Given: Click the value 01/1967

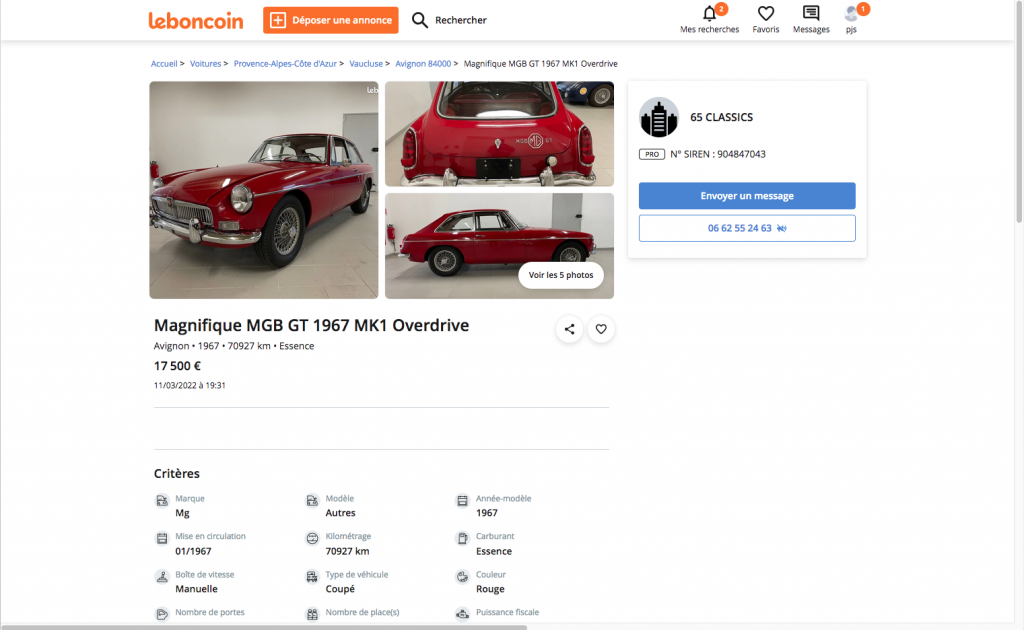Looking at the screenshot, I should coord(193,551).
